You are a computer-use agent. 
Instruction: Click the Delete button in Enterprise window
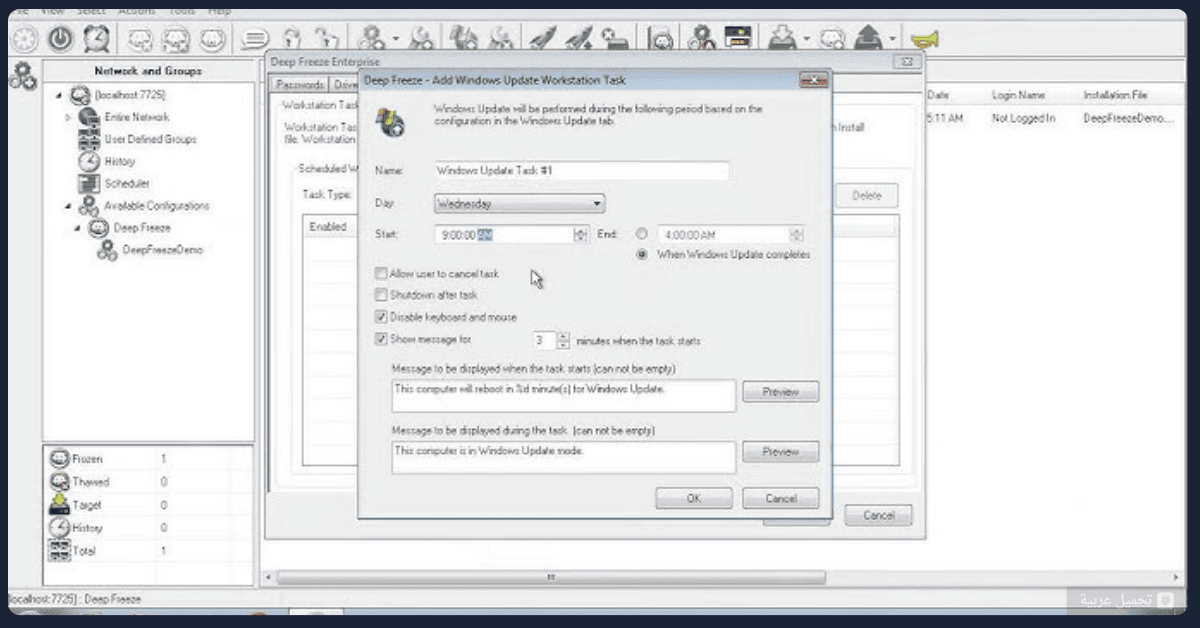866,196
